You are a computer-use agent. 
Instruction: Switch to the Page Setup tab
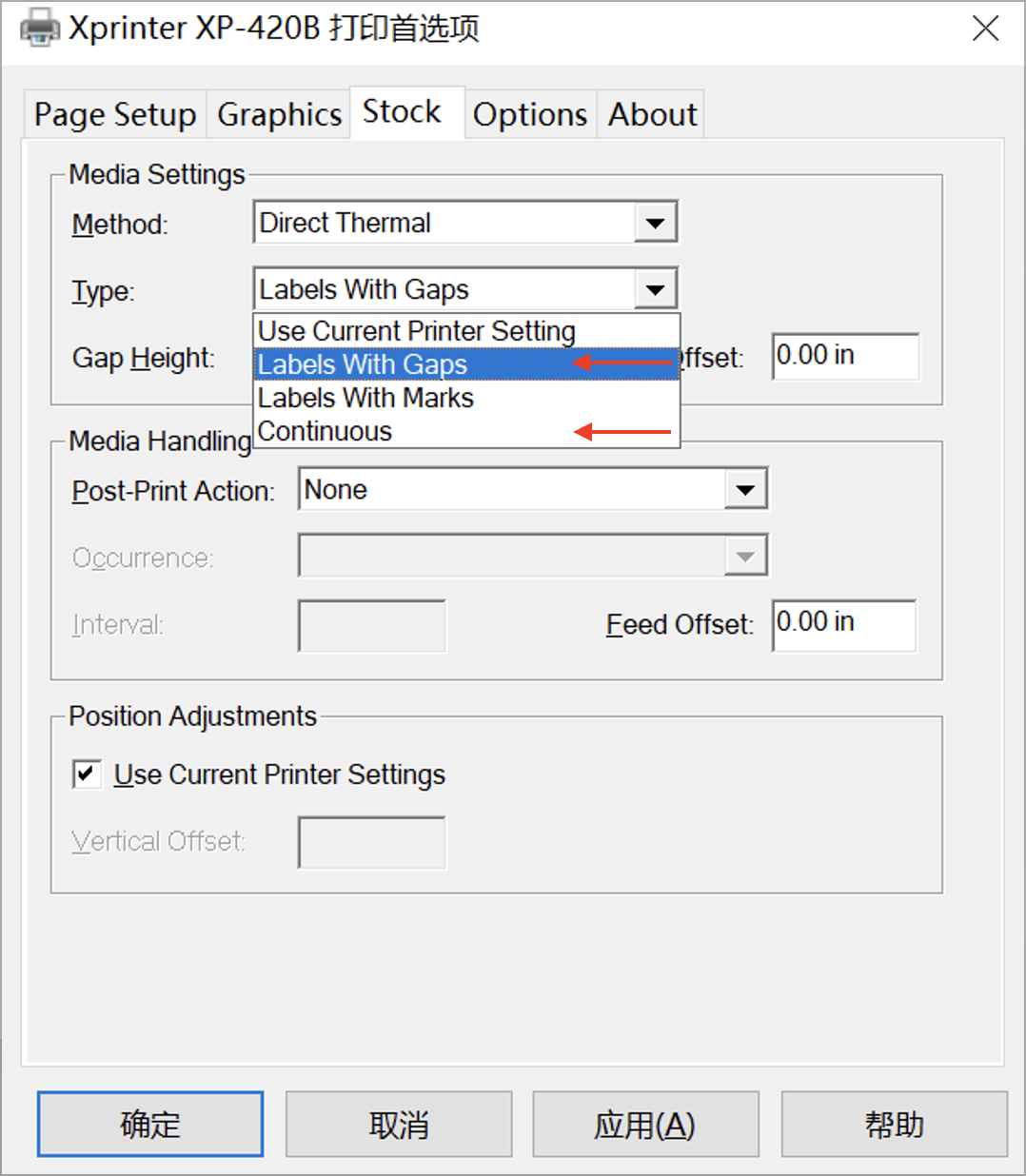pos(115,114)
